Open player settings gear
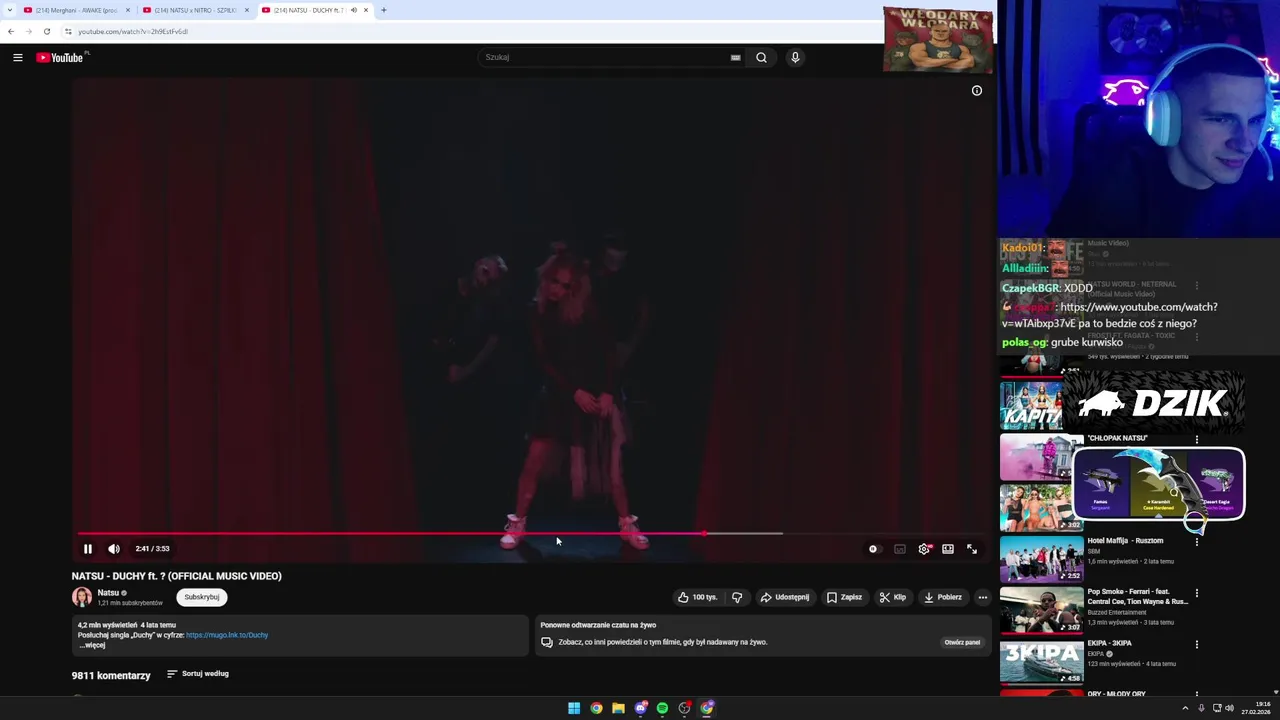This screenshot has width=1280, height=720. click(x=924, y=549)
